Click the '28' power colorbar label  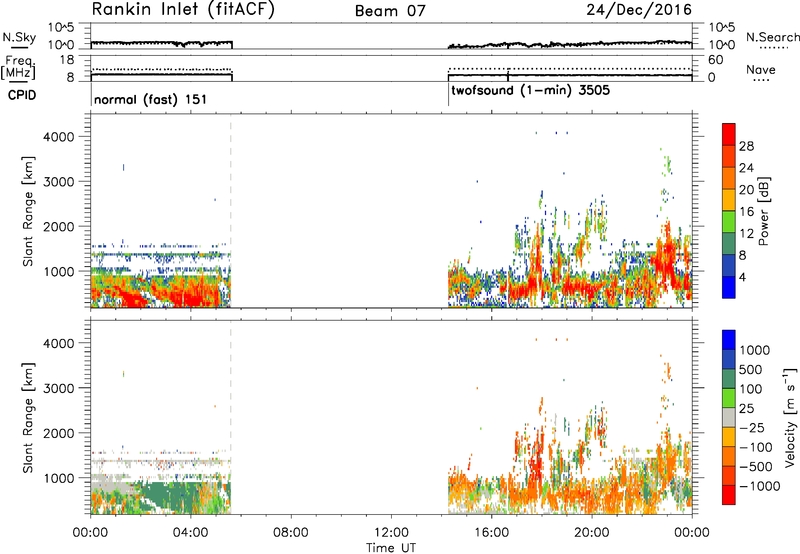pyautogui.click(x=746, y=146)
